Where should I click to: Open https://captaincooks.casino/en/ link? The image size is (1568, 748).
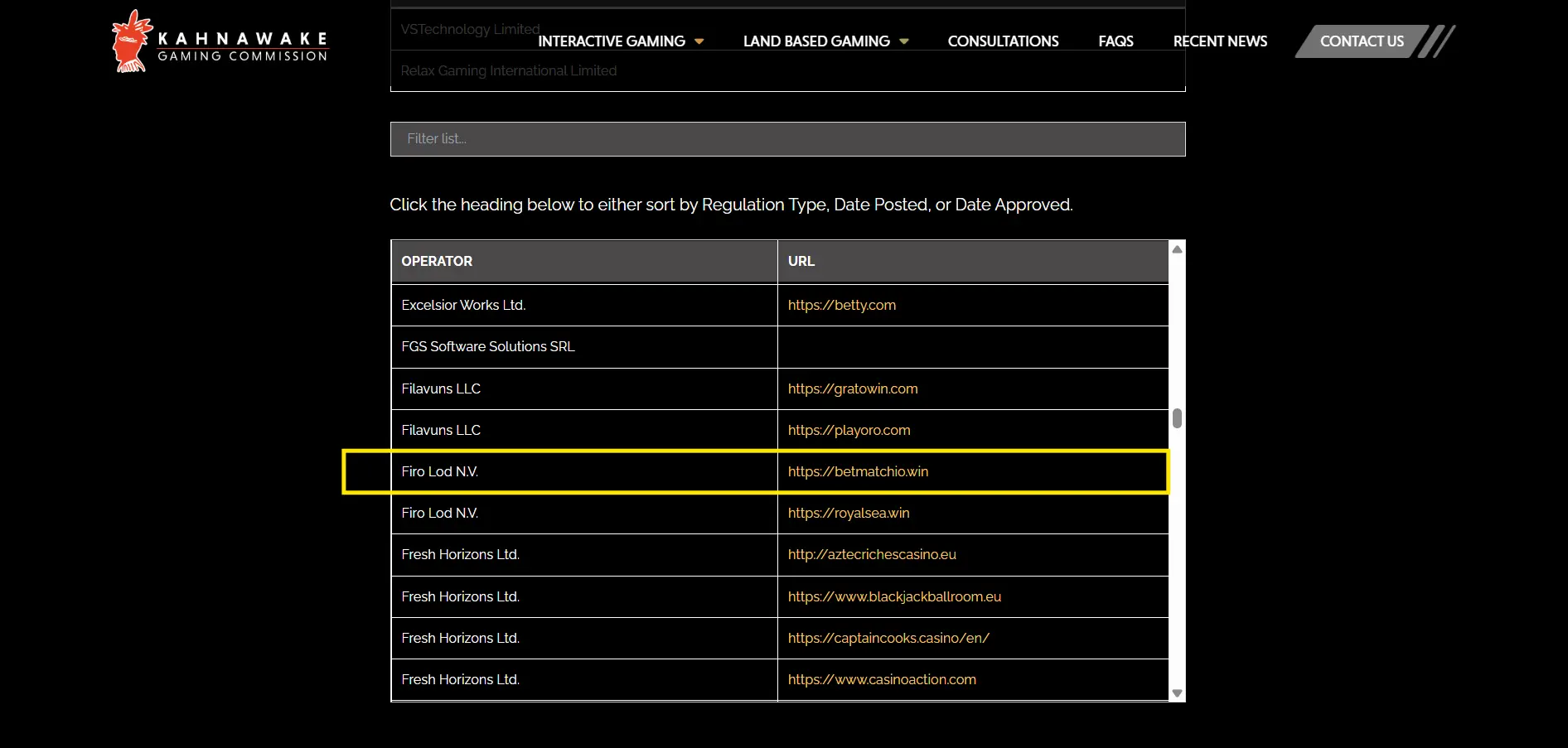click(888, 638)
